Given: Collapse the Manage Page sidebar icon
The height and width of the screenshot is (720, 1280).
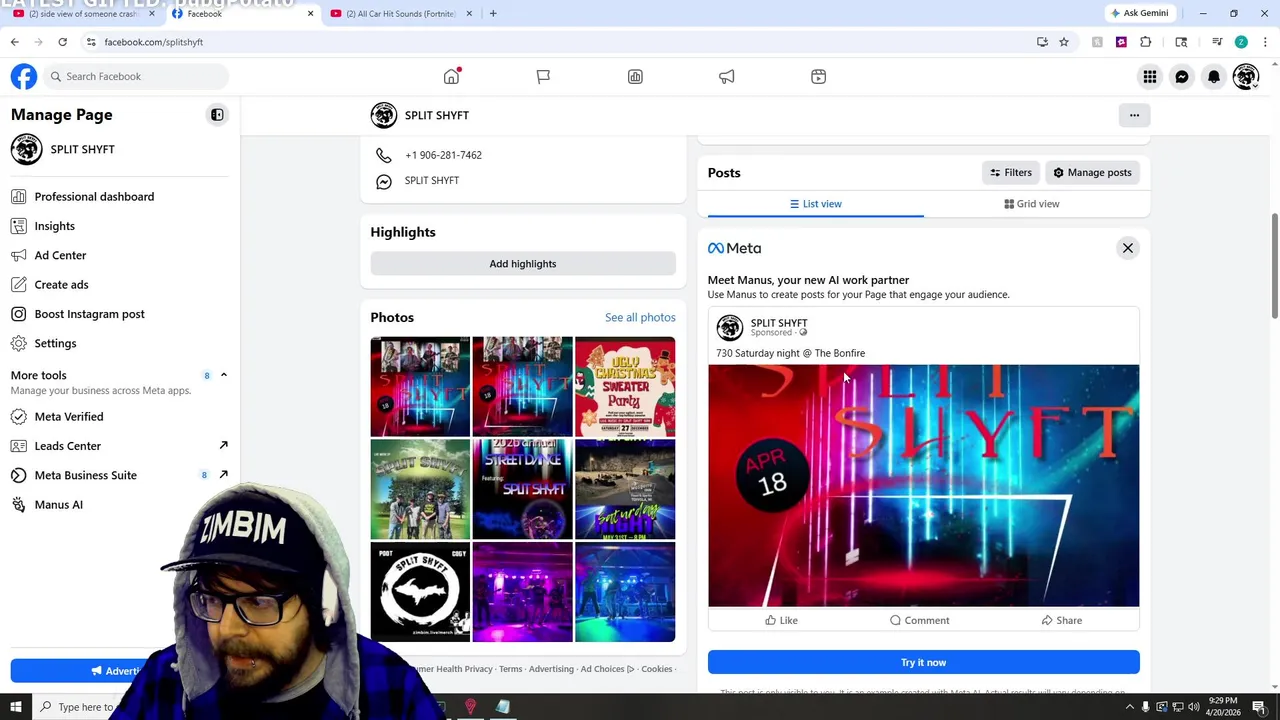Looking at the screenshot, I should 217,115.
